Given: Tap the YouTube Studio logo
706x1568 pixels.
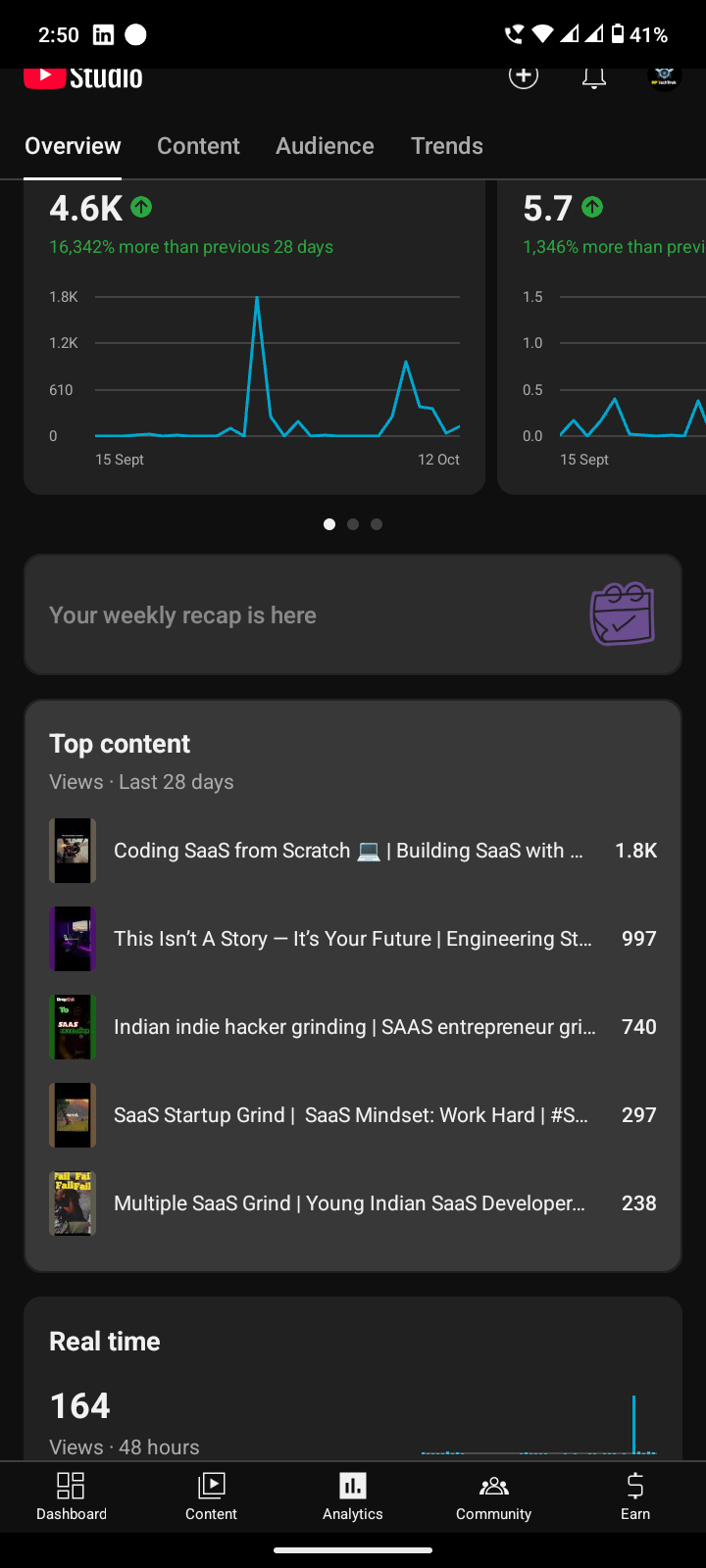Looking at the screenshot, I should coord(83,76).
